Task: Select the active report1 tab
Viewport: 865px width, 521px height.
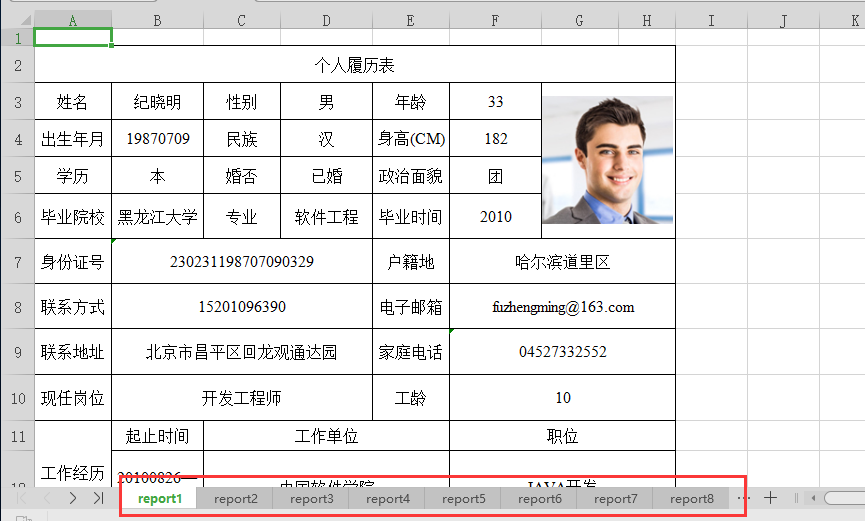Action: (x=160, y=498)
